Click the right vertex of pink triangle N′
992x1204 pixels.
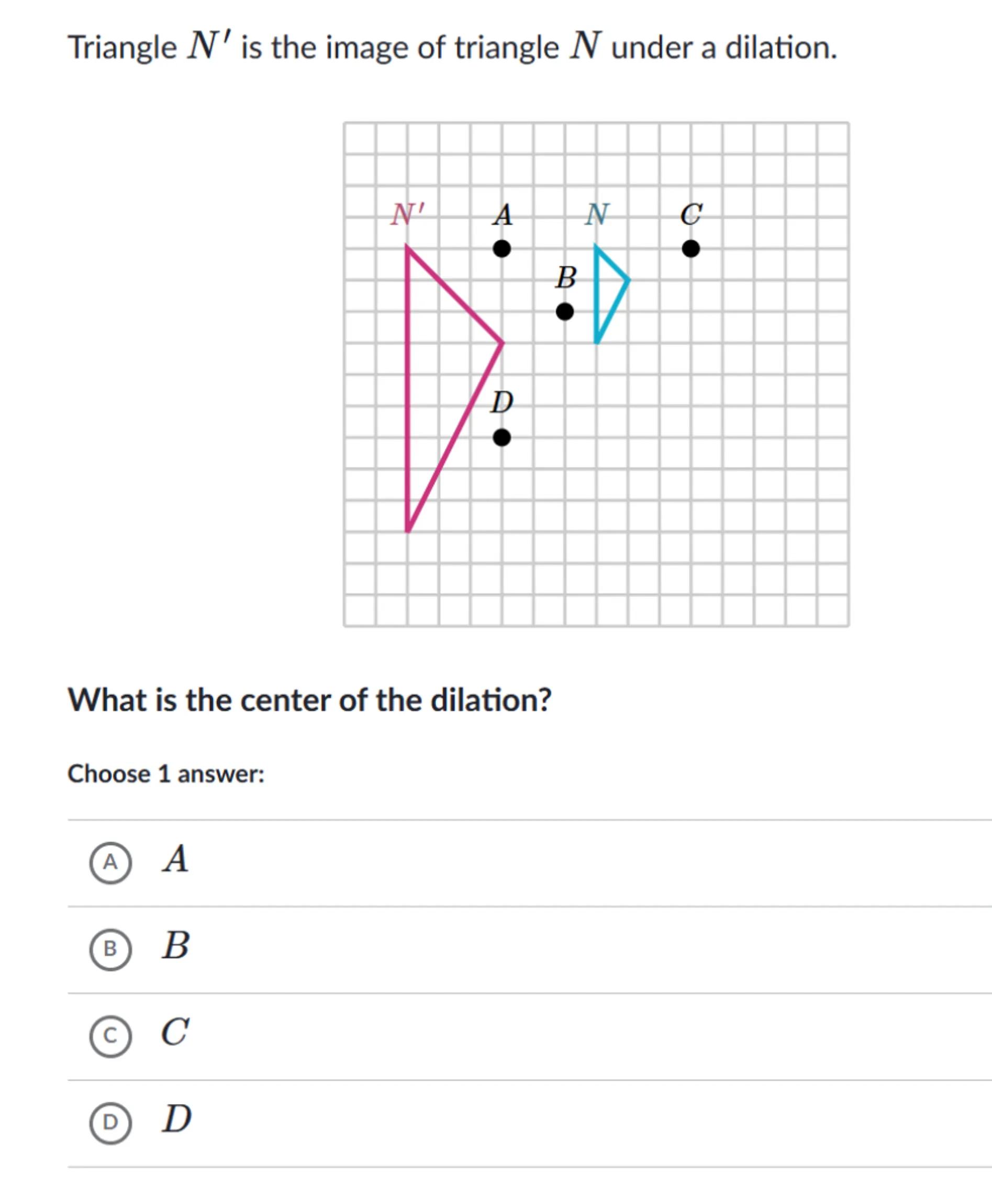point(503,343)
